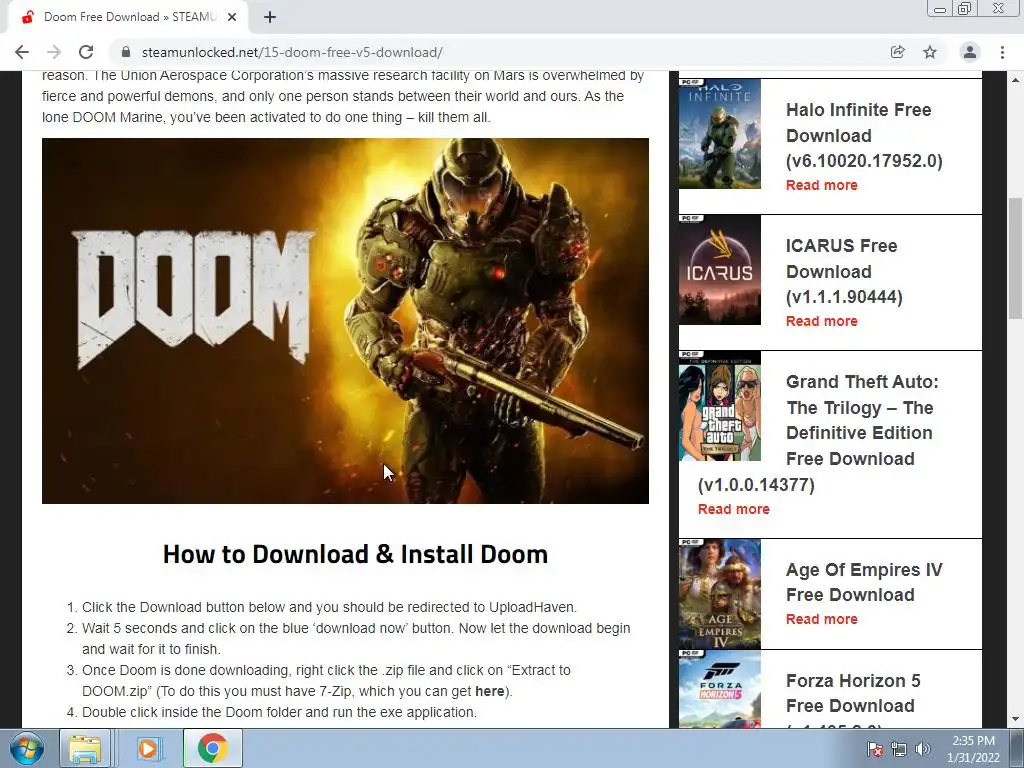This screenshot has width=1024, height=768.
Task: Click the page scrollbar down arrow
Action: [1016, 720]
